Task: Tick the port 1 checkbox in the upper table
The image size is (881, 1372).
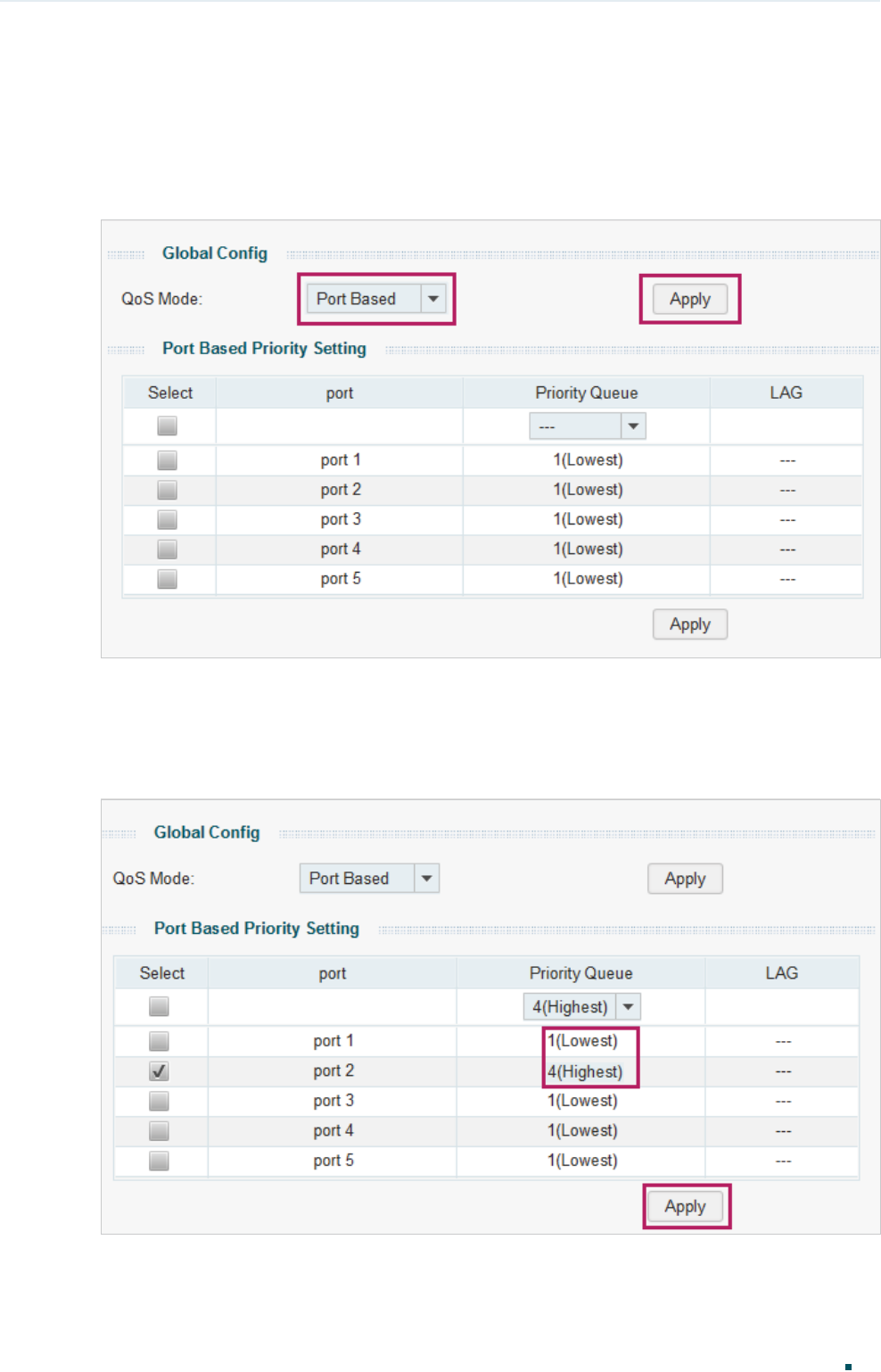Action: click(167, 460)
